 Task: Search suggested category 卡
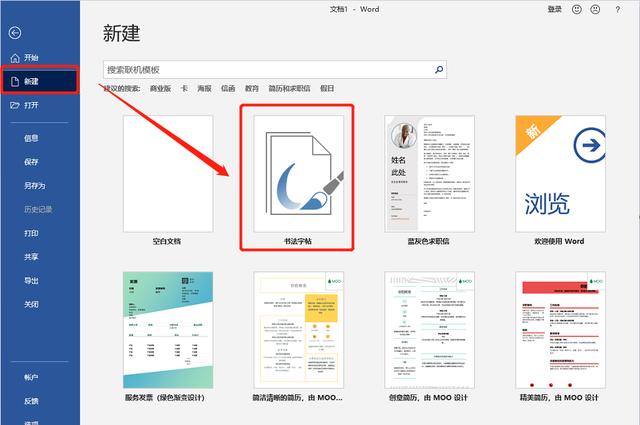pos(184,88)
